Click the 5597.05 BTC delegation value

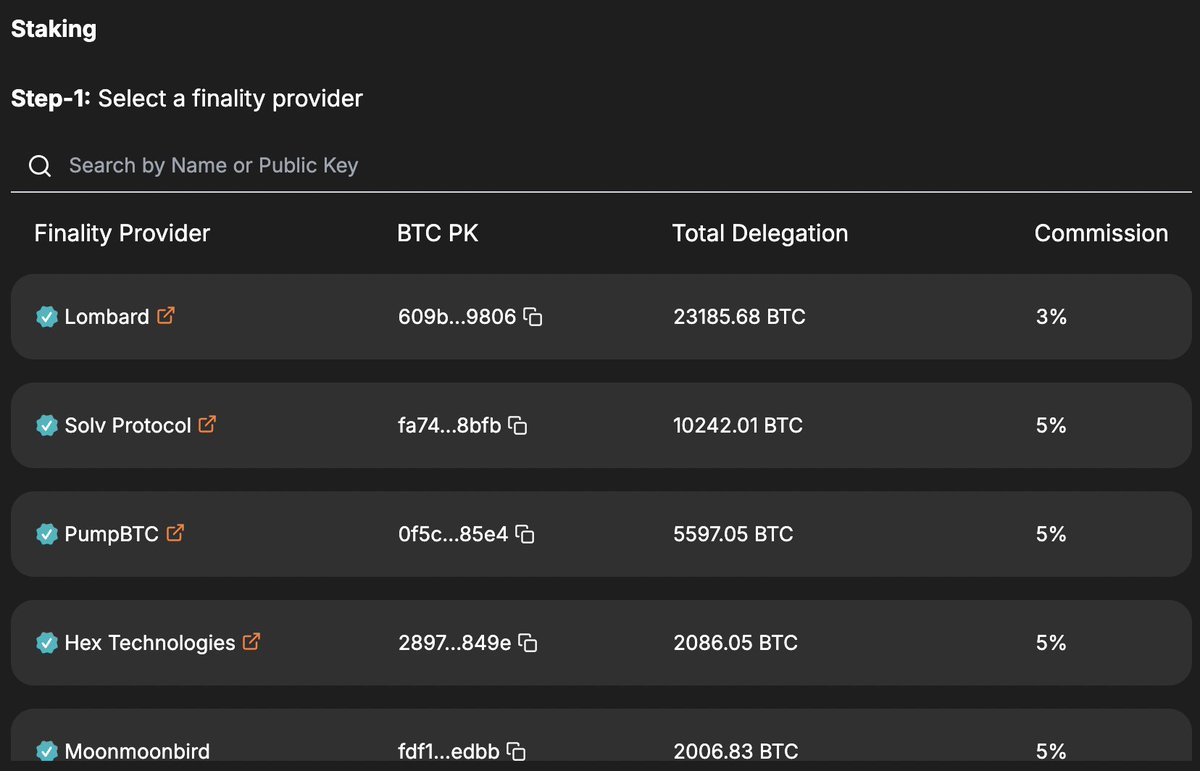click(x=733, y=535)
